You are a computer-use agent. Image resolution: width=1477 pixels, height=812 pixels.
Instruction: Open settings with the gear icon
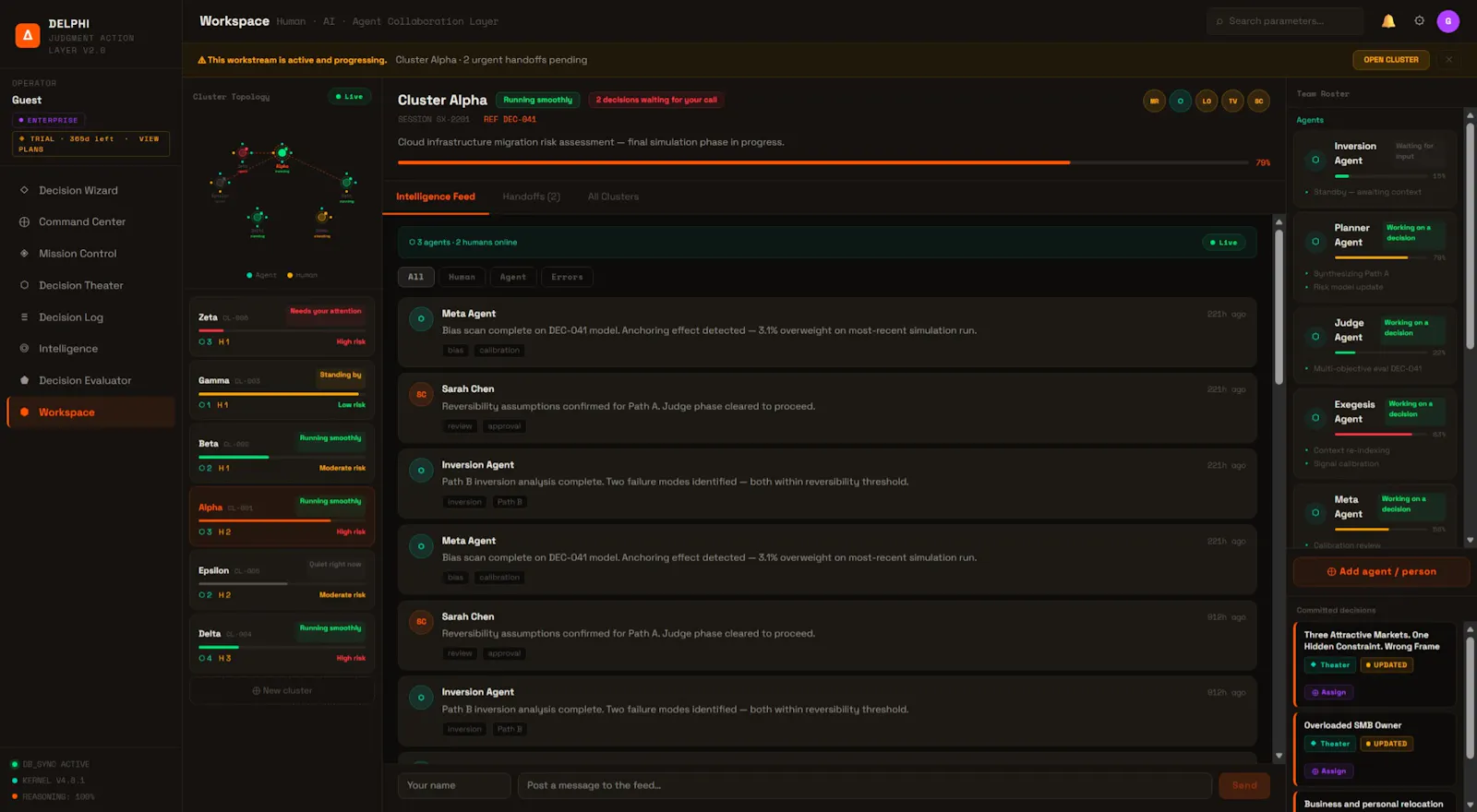pyautogui.click(x=1420, y=21)
